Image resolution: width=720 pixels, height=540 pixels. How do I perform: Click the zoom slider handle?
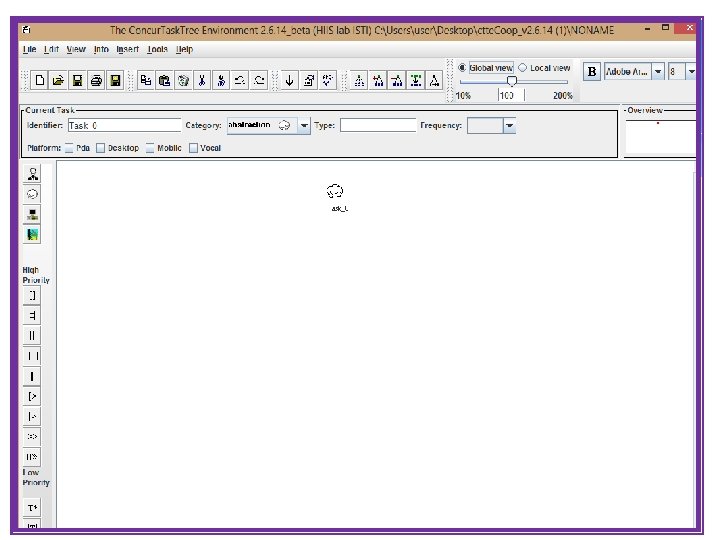pyautogui.click(x=512, y=81)
